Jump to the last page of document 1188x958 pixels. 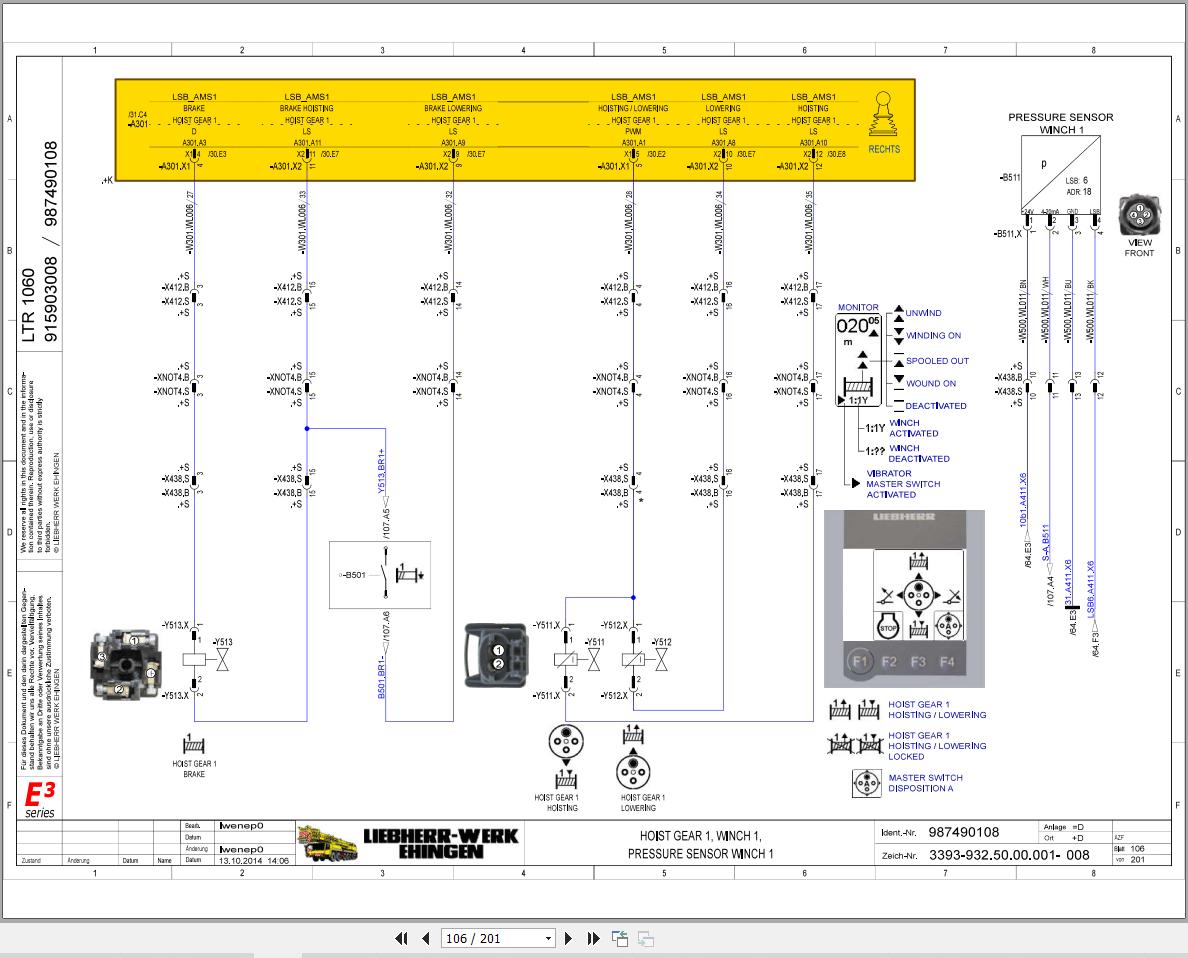point(593,938)
